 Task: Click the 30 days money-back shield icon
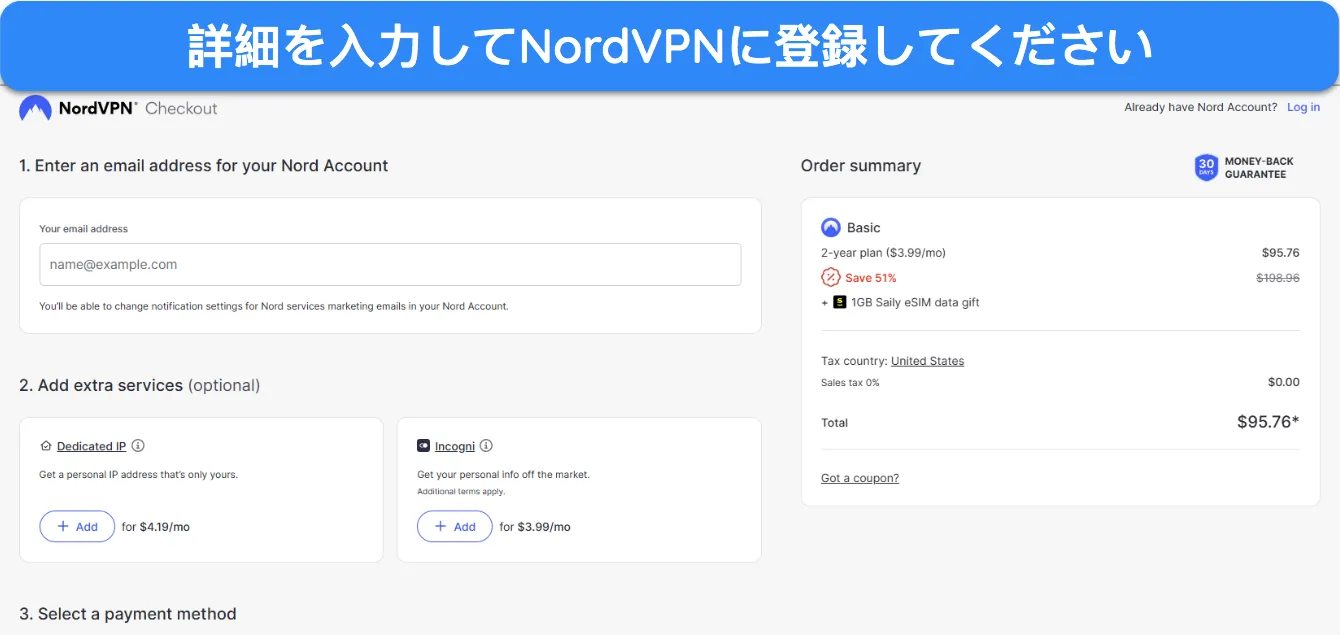pyautogui.click(x=1206, y=167)
